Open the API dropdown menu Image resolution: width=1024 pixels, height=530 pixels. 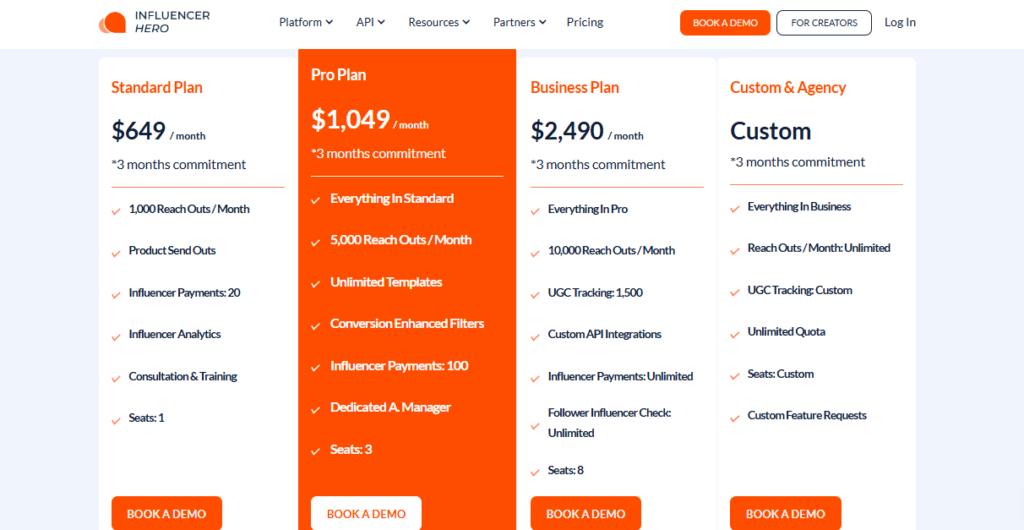click(370, 22)
